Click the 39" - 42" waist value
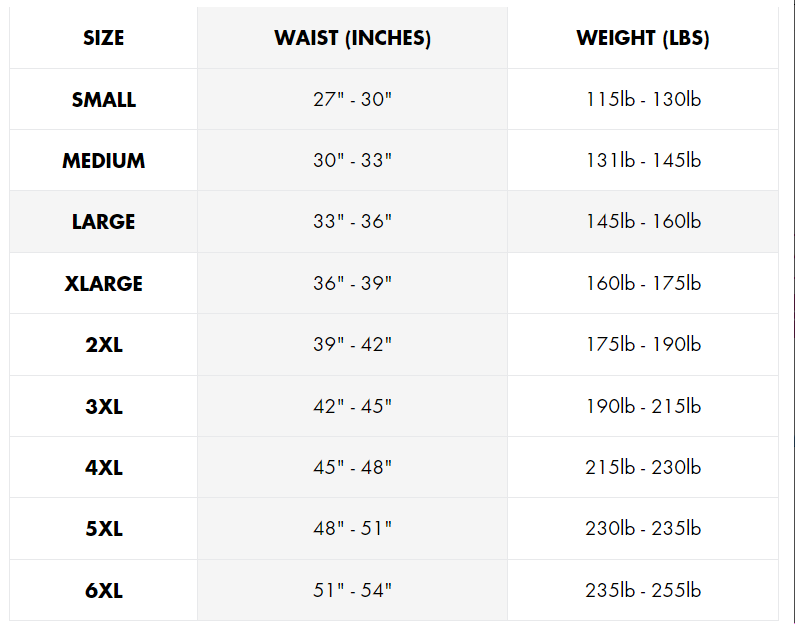The width and height of the screenshot is (795, 624). [352, 345]
